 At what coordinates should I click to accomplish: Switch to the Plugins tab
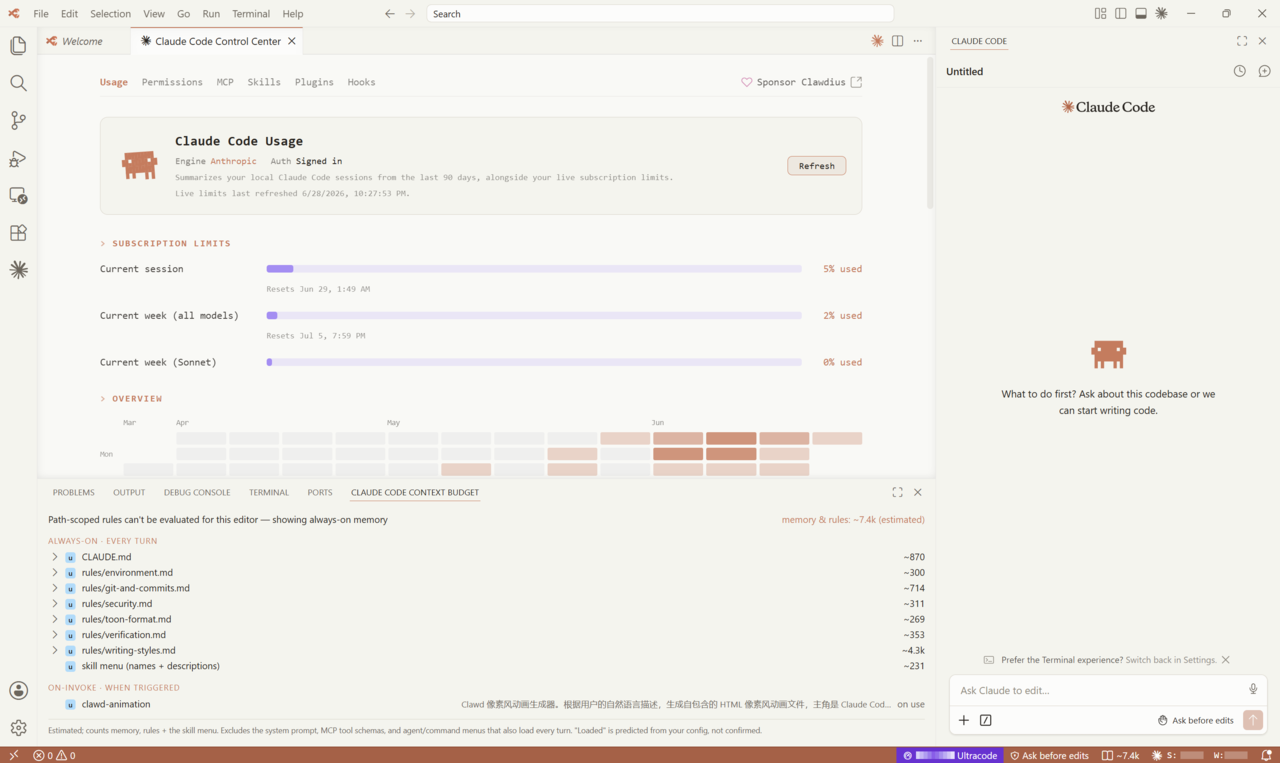point(314,82)
